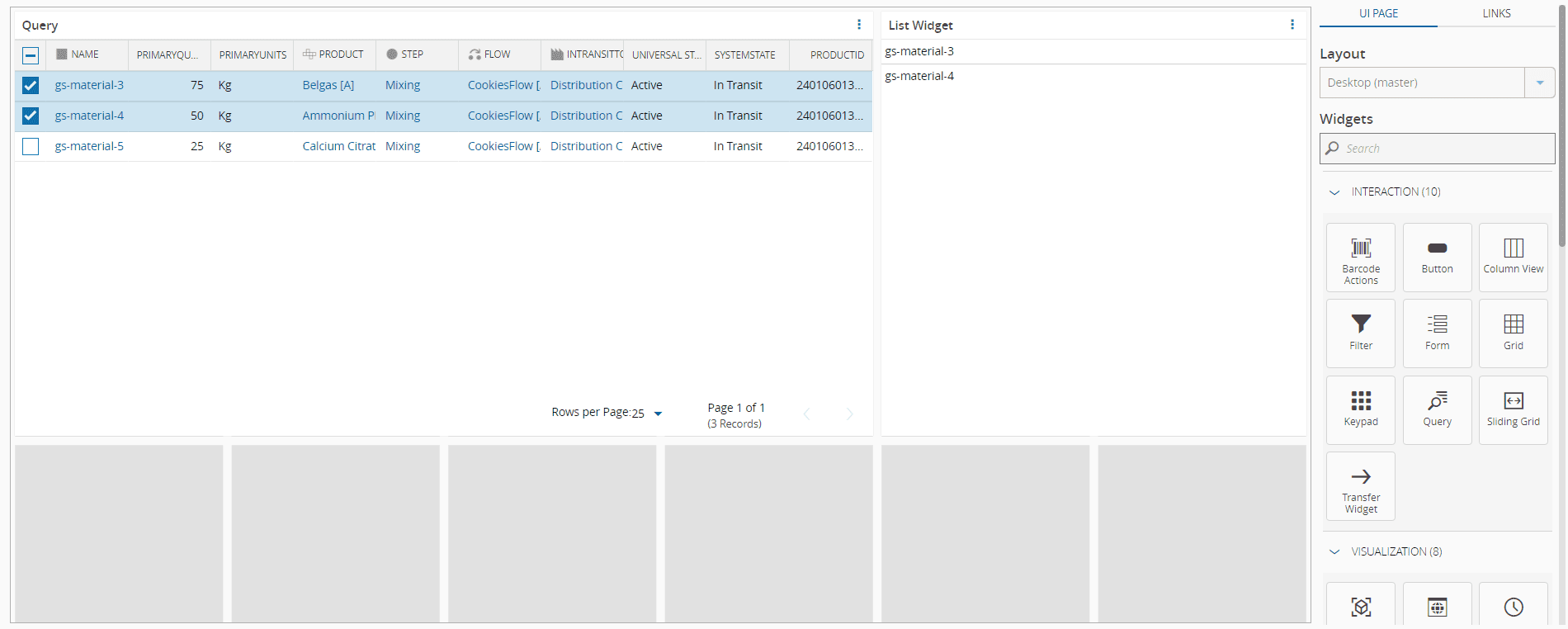The height and width of the screenshot is (629, 1568).
Task: Uncheck the gs-material-3 row checkbox
Action: (x=31, y=86)
